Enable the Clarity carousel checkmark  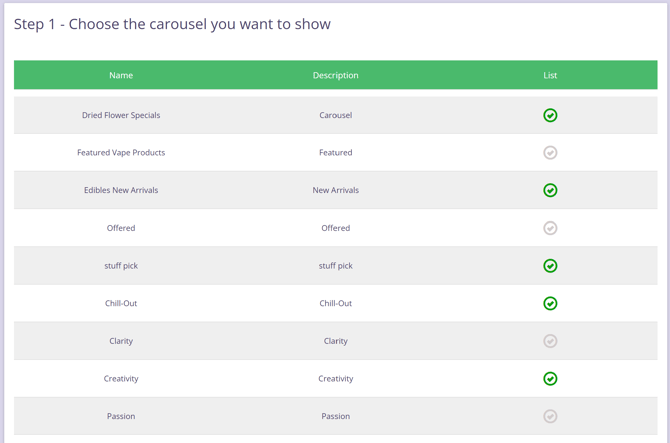pyautogui.click(x=550, y=341)
